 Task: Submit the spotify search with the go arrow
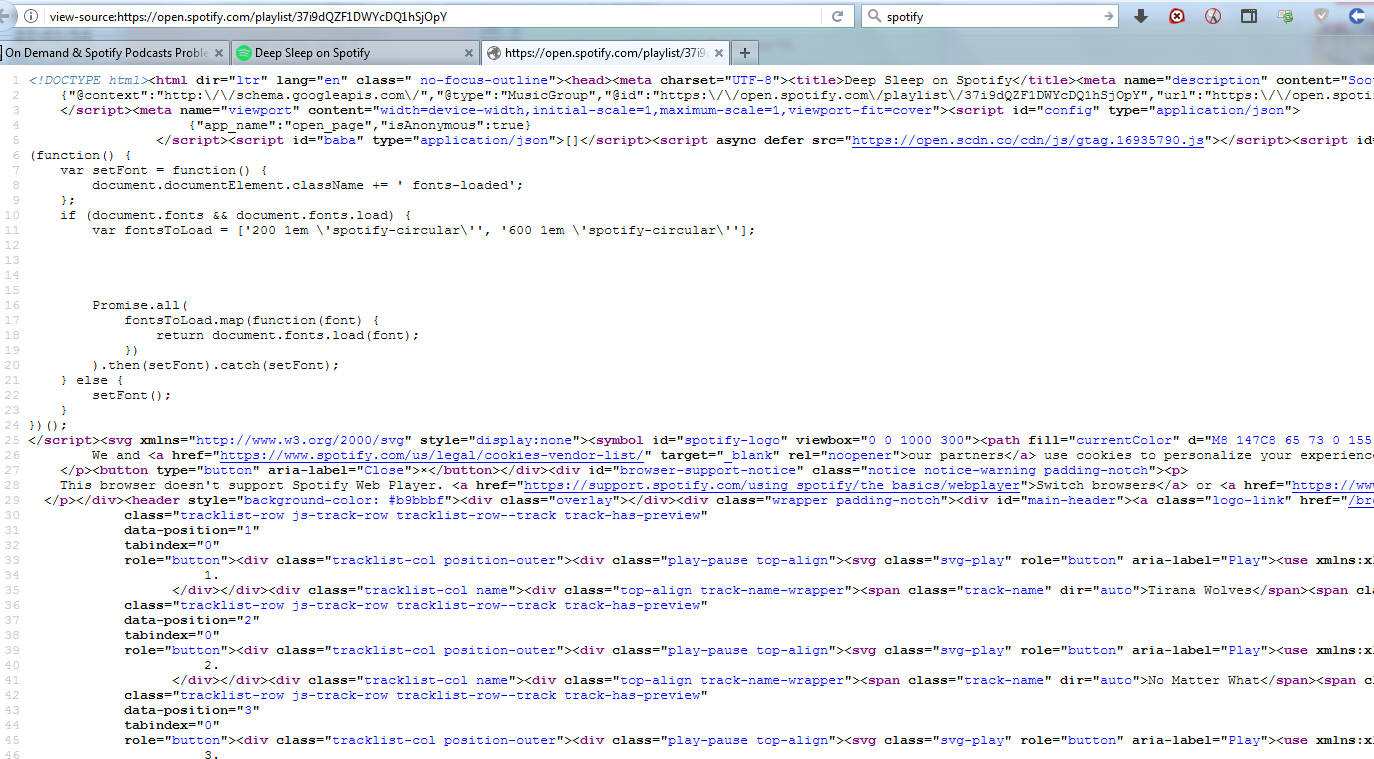click(x=1108, y=16)
